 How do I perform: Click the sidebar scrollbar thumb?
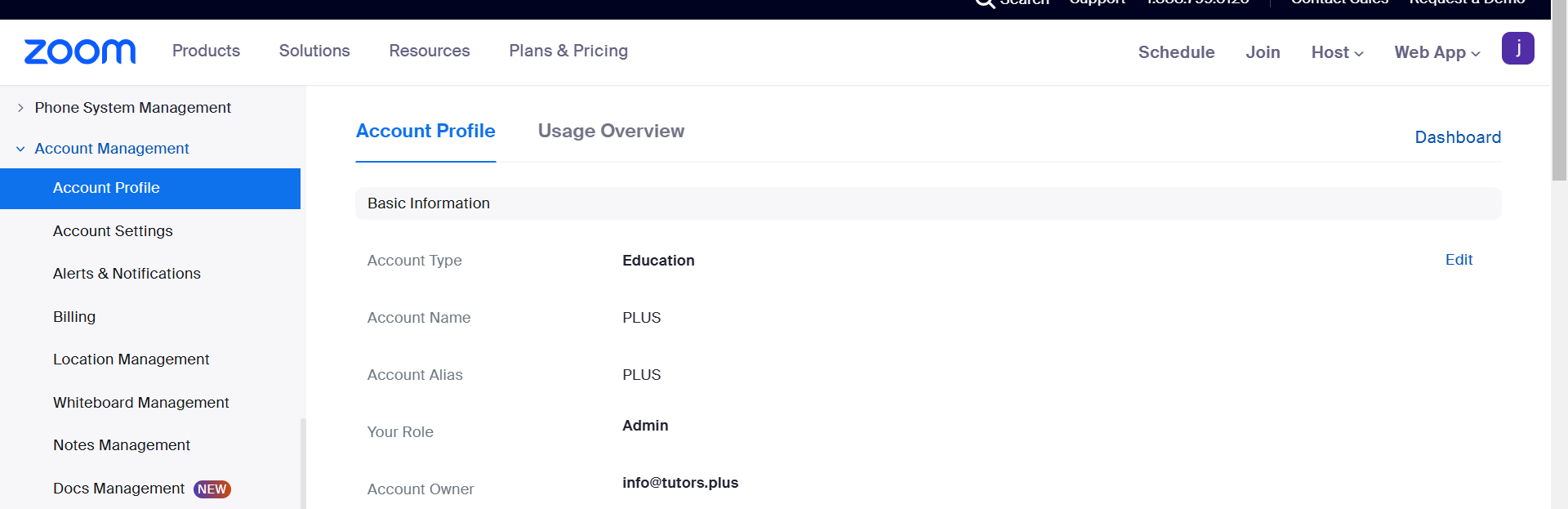click(303, 463)
